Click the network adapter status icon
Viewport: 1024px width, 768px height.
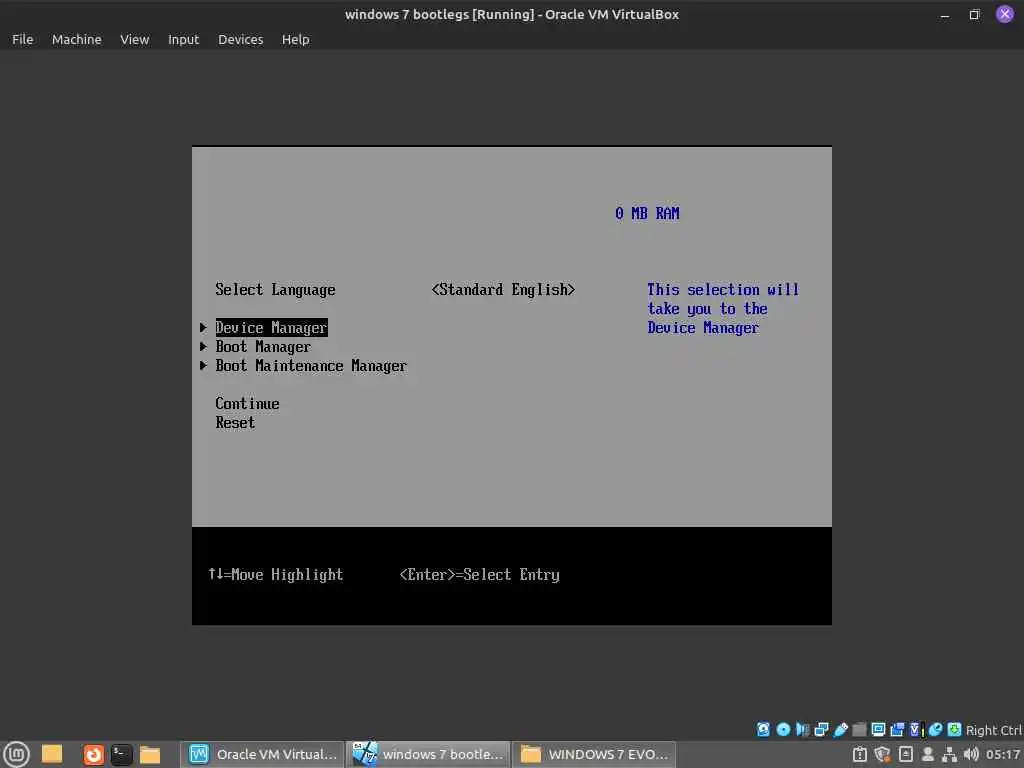click(822, 729)
